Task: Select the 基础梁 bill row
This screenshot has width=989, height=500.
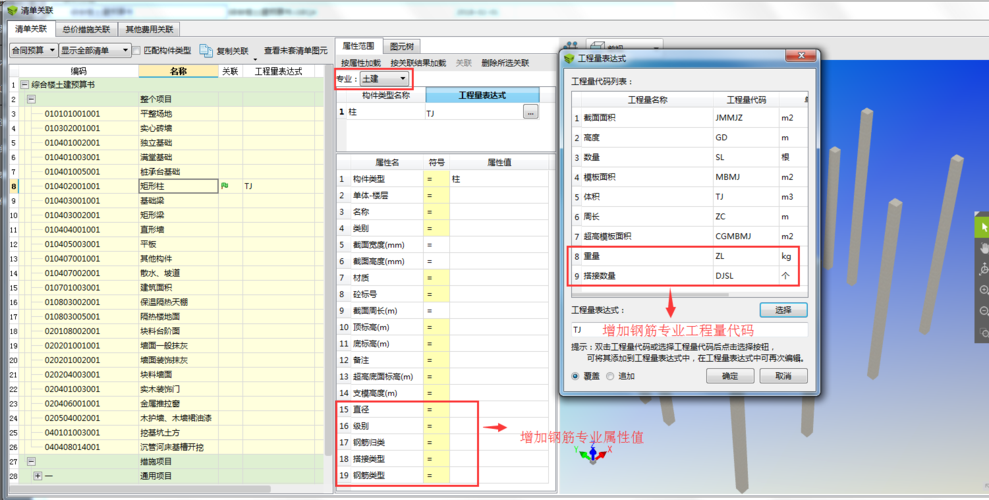Action: tap(169, 201)
